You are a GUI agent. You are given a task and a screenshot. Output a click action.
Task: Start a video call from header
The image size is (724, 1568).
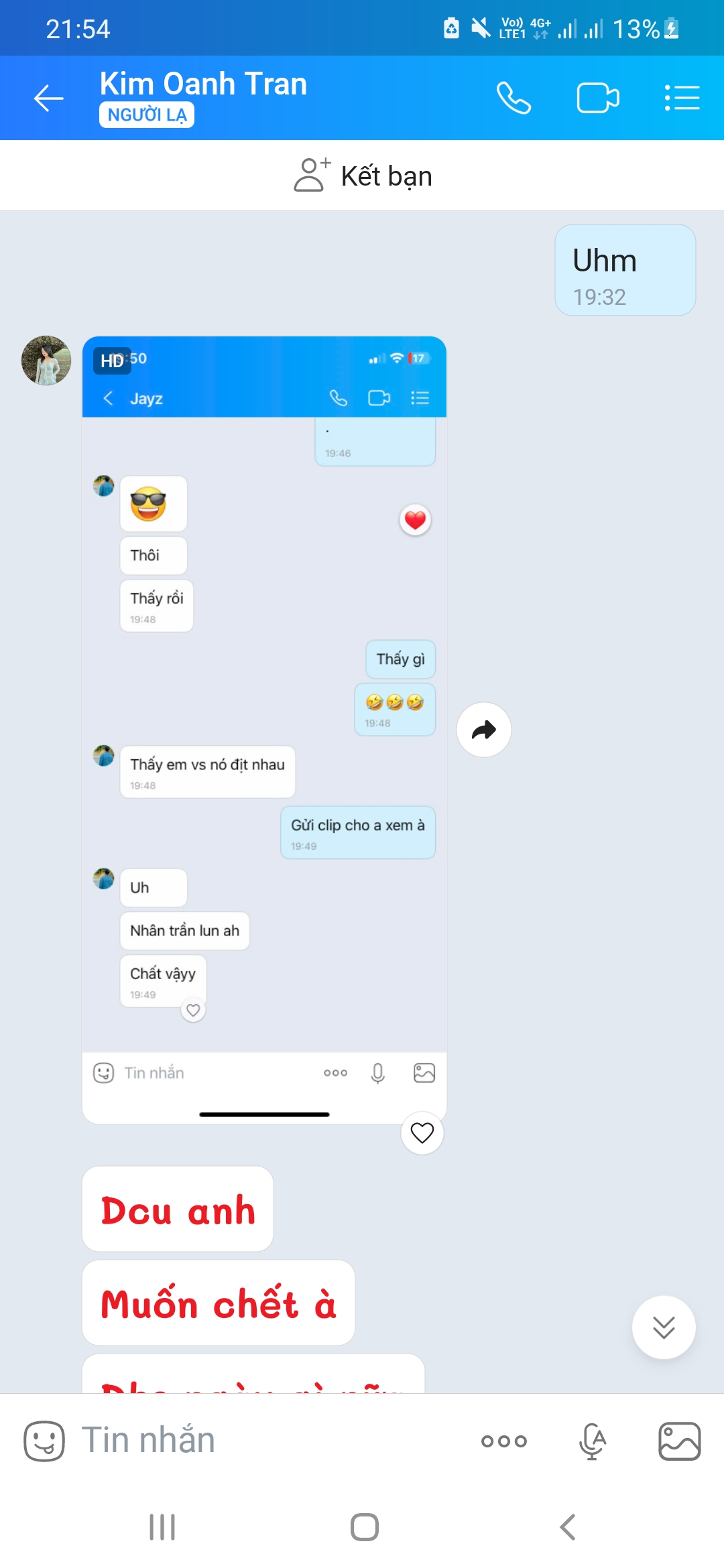[x=598, y=99]
